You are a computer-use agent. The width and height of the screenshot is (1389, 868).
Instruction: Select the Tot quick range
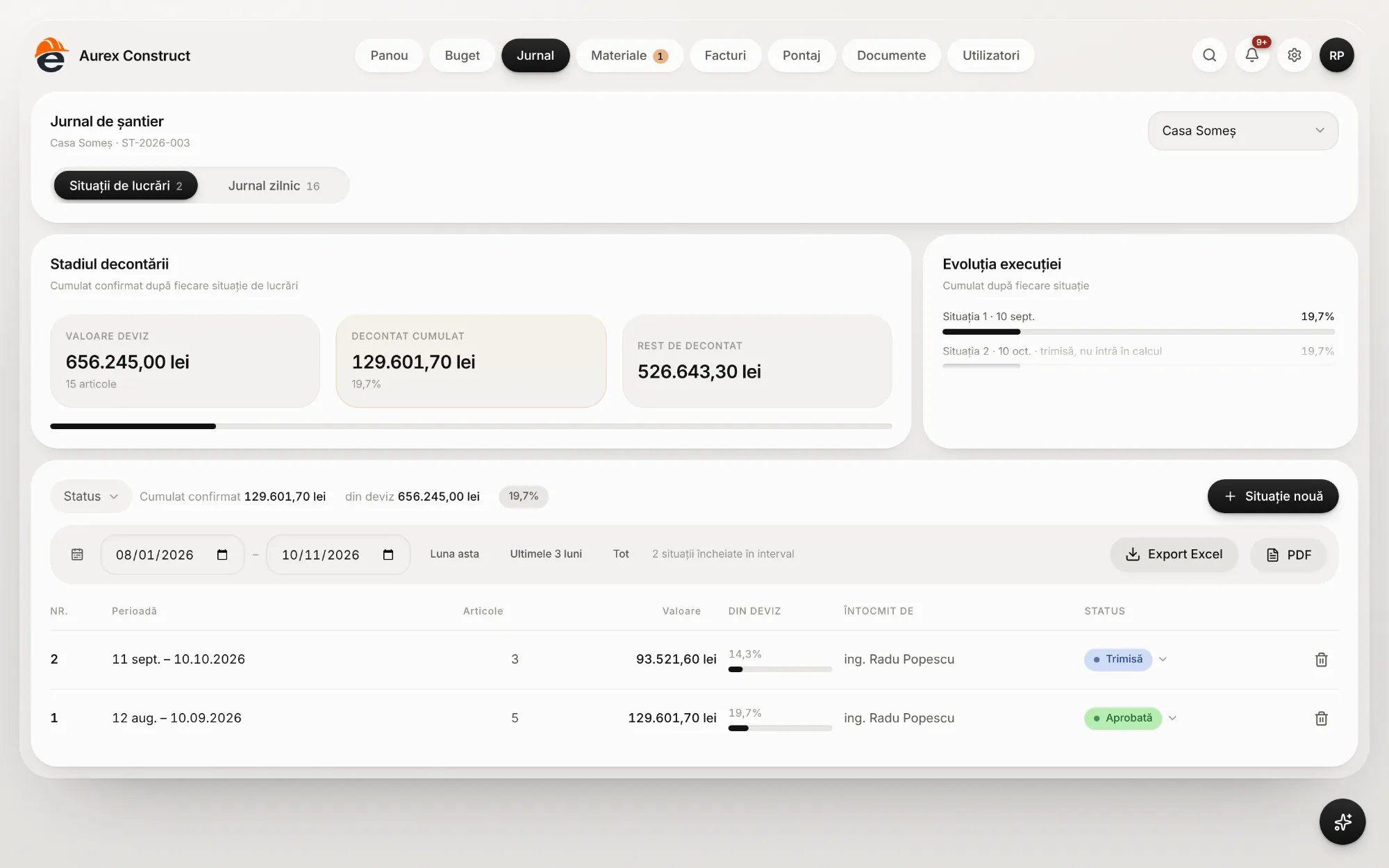point(621,553)
